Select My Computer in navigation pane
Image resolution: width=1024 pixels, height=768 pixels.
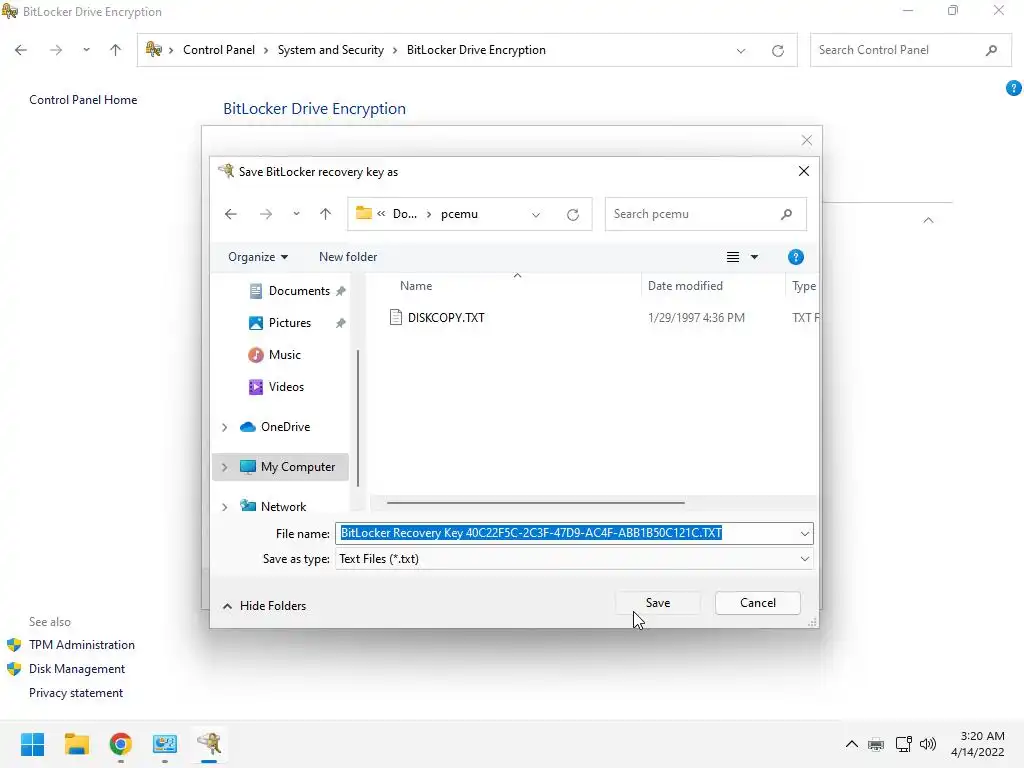coord(297,467)
